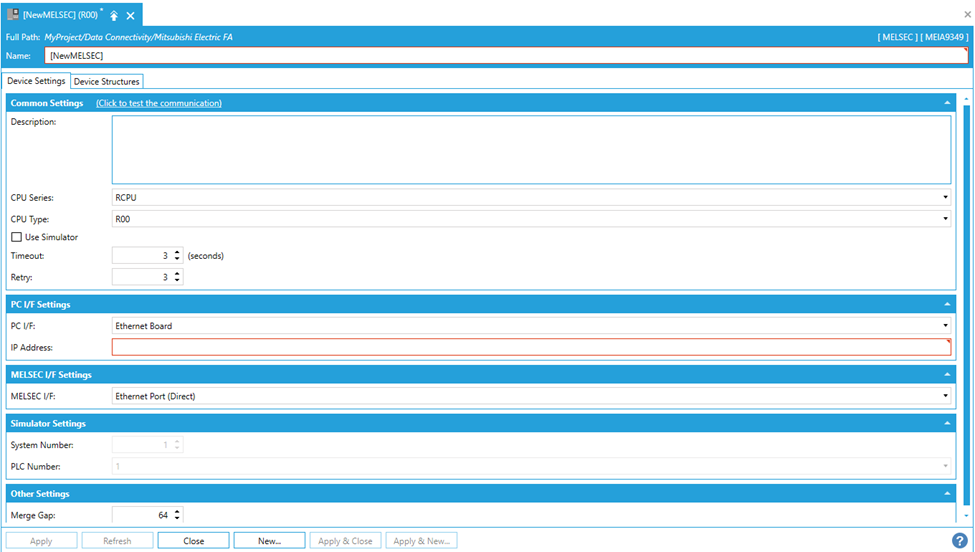
Task: Click the scrollbar up arrow
Action: (967, 99)
